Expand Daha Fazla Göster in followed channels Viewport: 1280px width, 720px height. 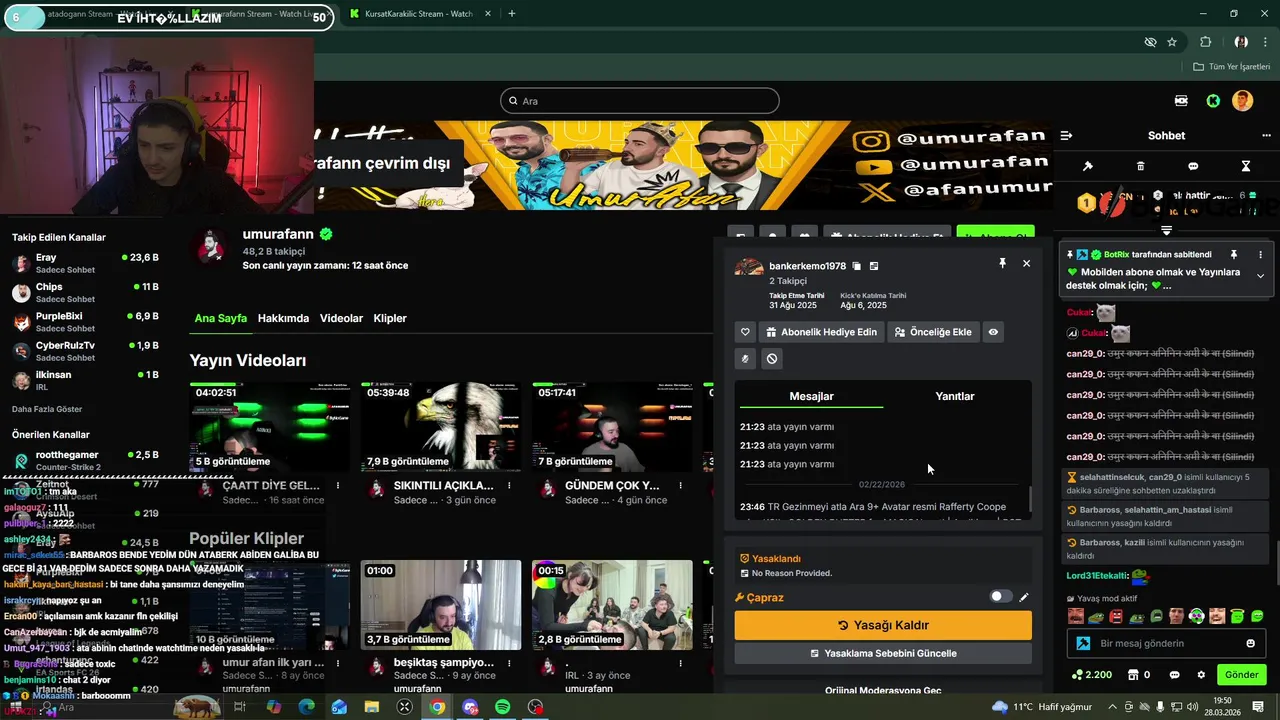(x=47, y=409)
